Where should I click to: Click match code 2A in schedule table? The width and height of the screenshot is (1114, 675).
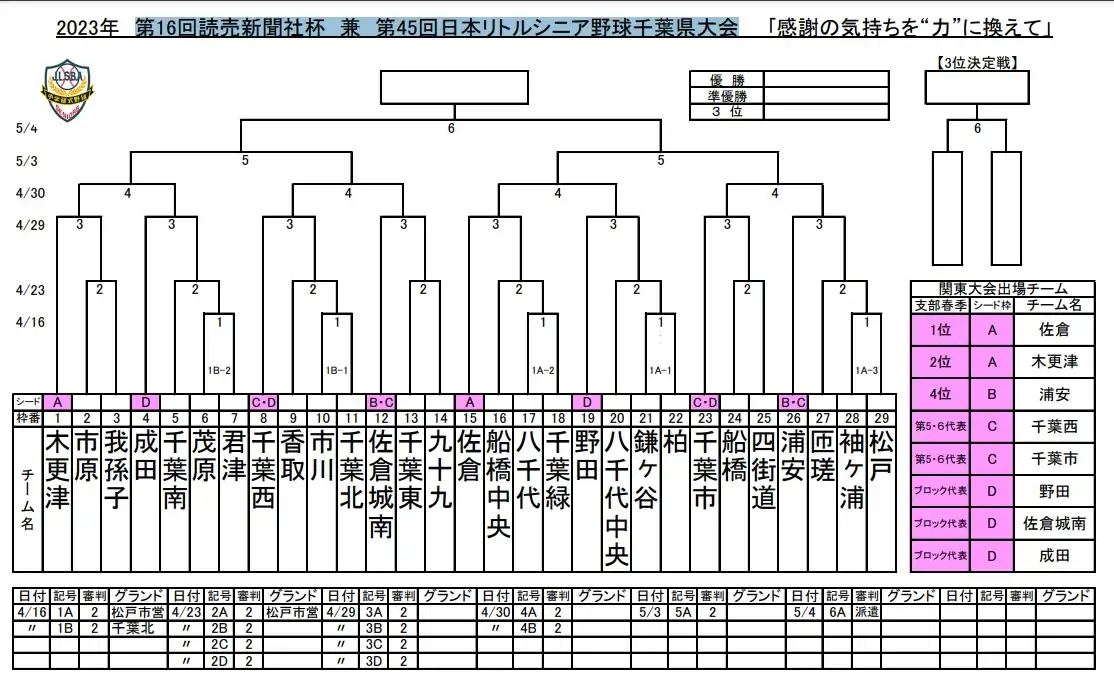tap(220, 612)
